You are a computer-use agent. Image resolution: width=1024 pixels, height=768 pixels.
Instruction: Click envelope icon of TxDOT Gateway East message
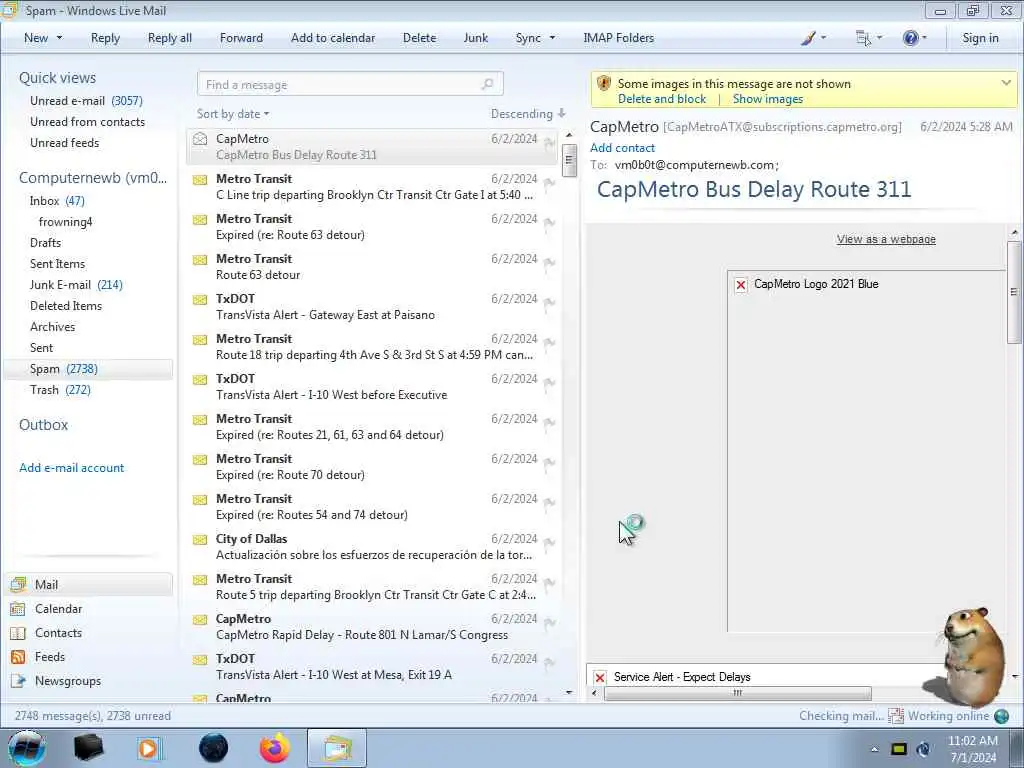[200, 299]
